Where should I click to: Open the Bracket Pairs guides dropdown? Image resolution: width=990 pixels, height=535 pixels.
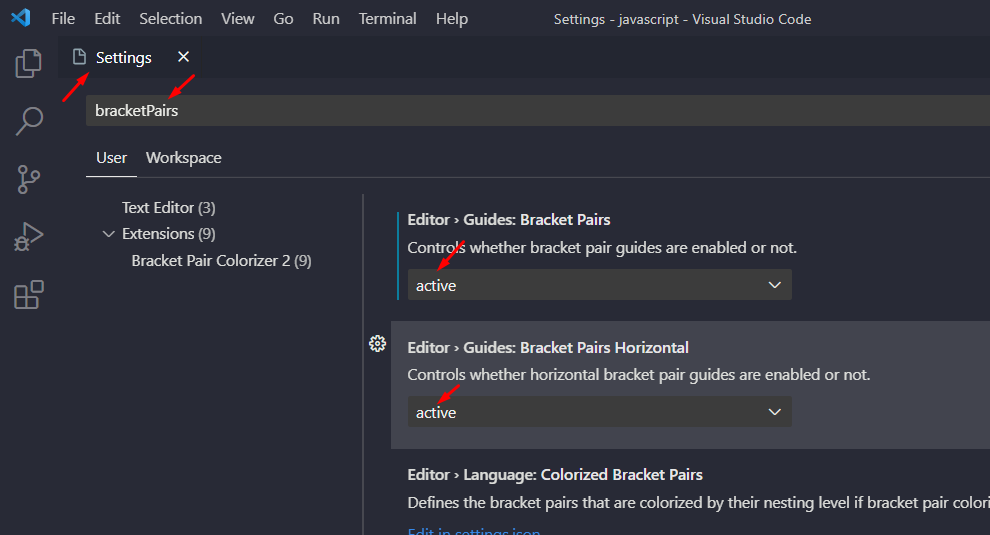[599, 285]
